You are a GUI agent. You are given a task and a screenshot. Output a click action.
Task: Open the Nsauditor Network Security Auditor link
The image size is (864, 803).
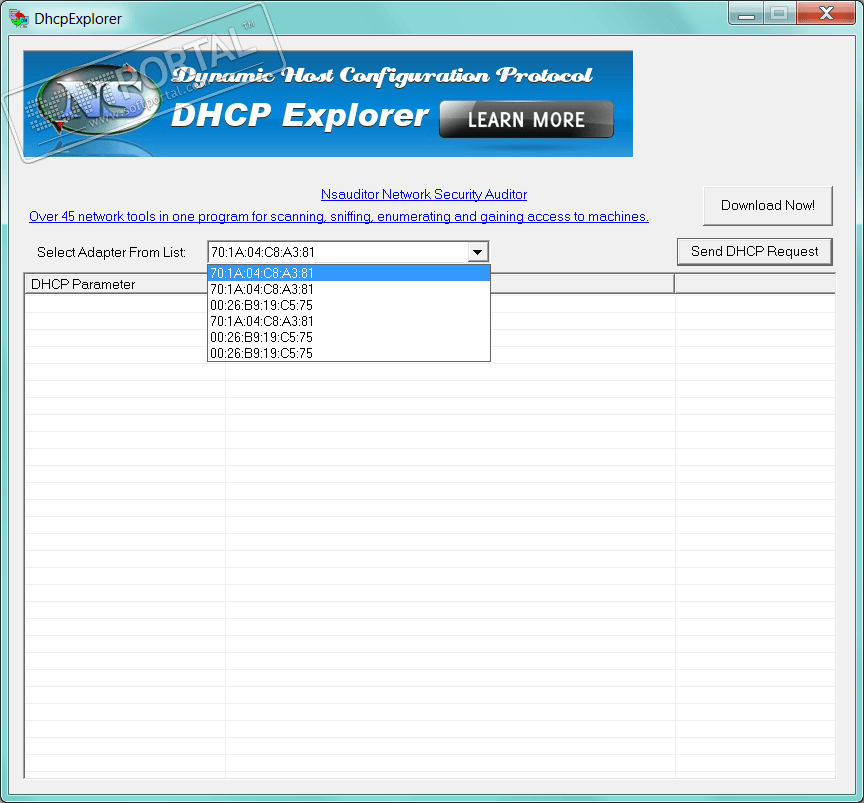[x=424, y=195]
